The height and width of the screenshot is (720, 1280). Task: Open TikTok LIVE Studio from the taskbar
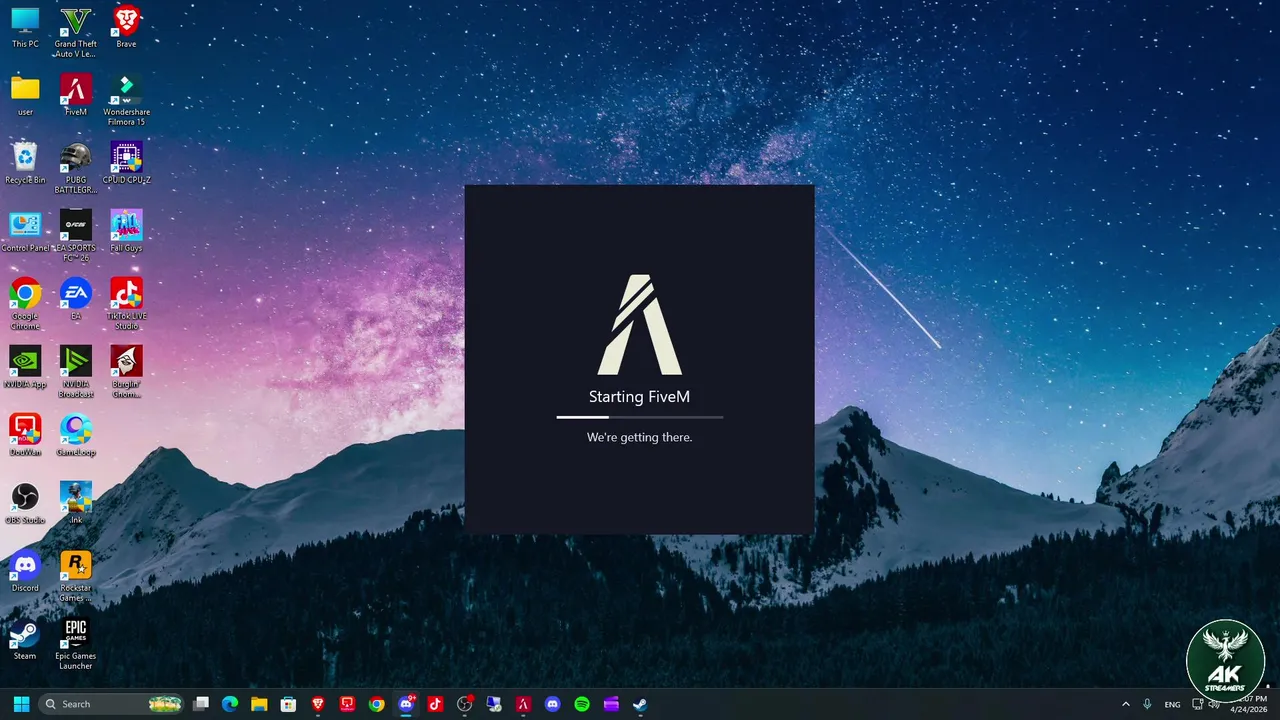pos(435,704)
